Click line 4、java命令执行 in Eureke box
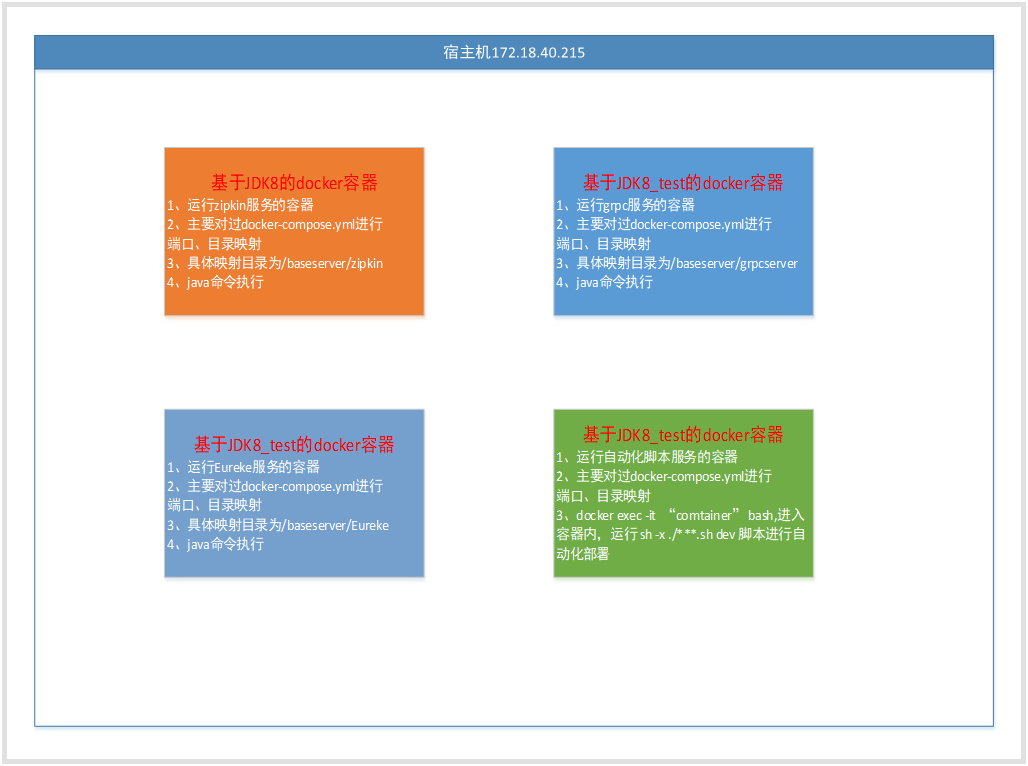Image resolution: width=1028 pixels, height=766 pixels. (215, 544)
